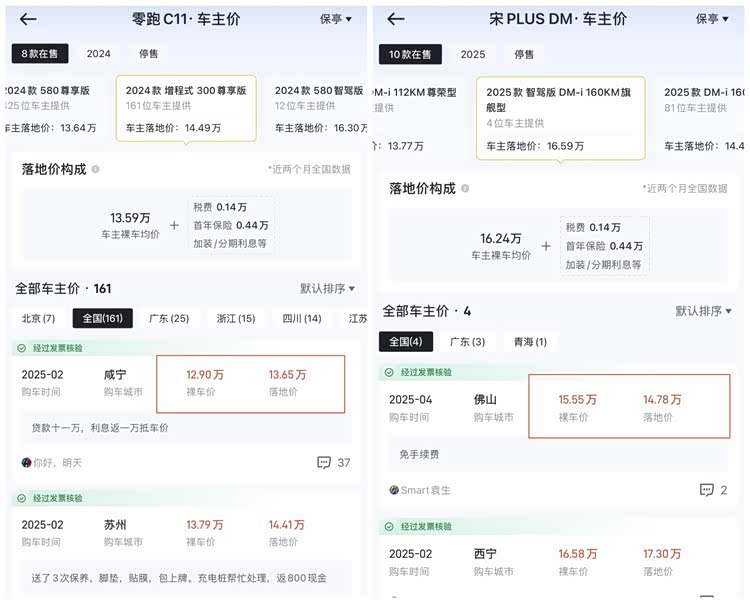Select 广东 (25) region filter
This screenshot has height=603, width=750.
point(168,319)
